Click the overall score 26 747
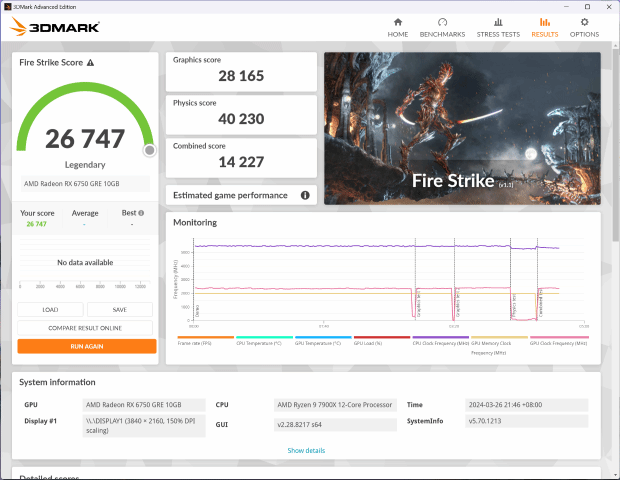 (x=85, y=139)
